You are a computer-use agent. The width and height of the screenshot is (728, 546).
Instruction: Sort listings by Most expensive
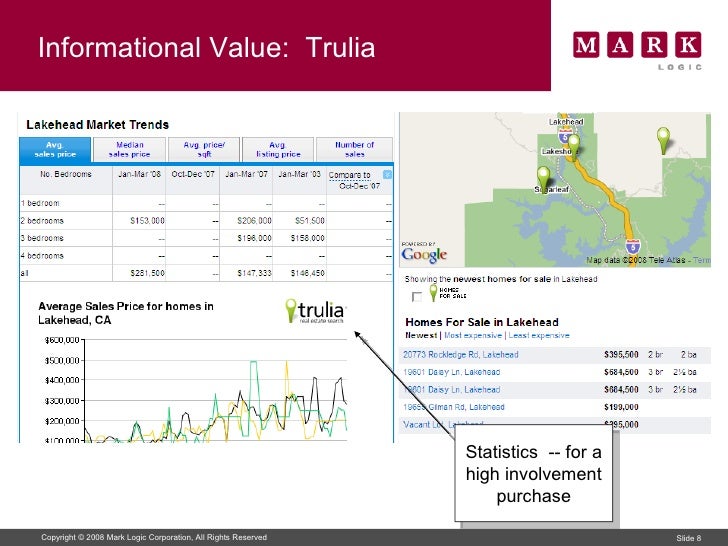point(473,335)
